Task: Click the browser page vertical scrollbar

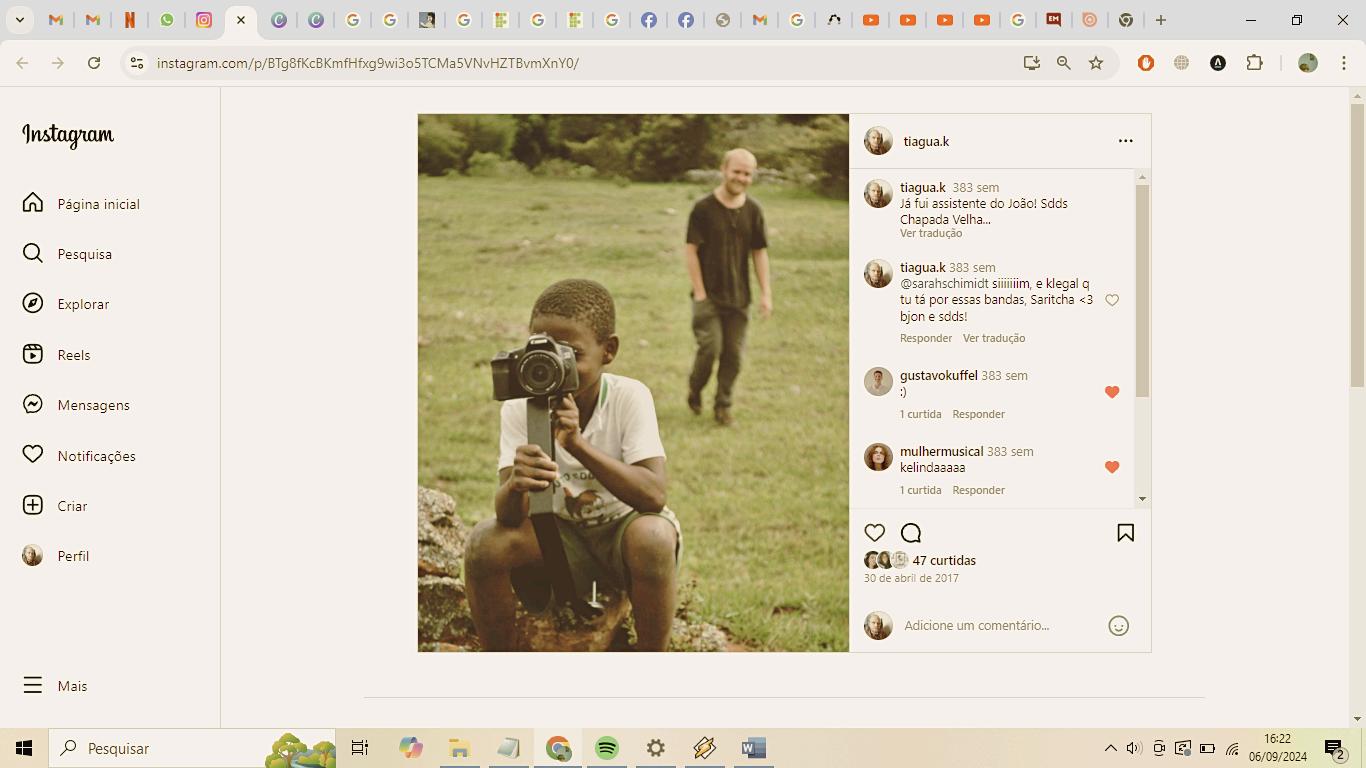Action: 1357,245
